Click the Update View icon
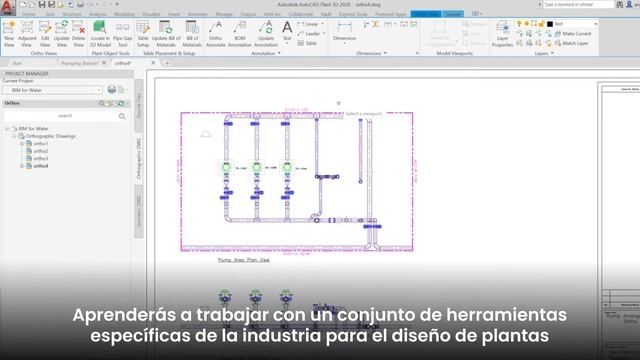Screen dimensions: 640x360 pos(62,34)
